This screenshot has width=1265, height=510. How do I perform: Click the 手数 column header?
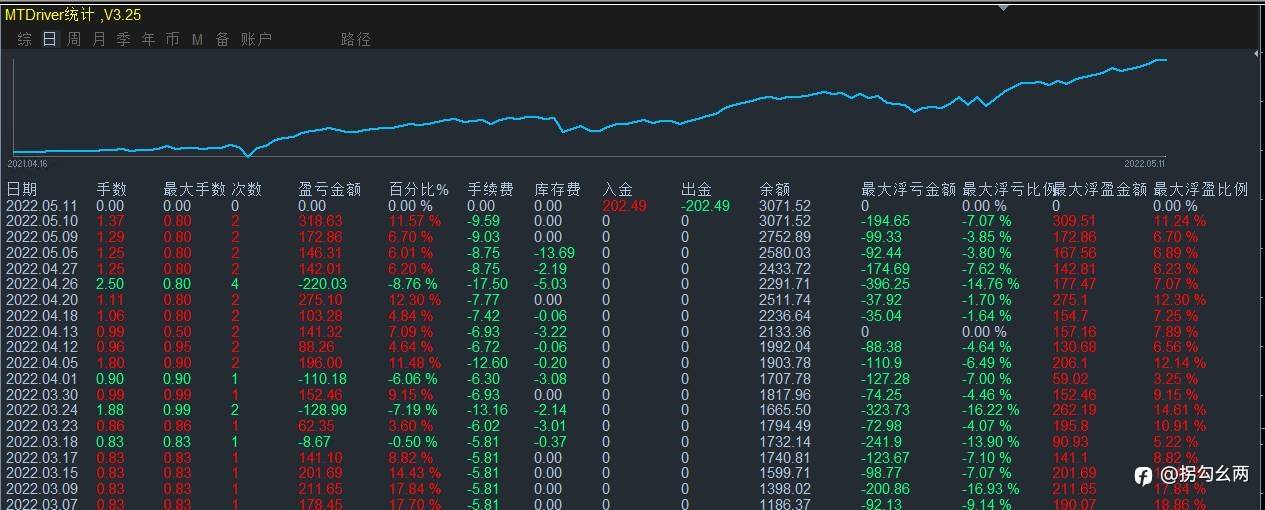pos(112,189)
